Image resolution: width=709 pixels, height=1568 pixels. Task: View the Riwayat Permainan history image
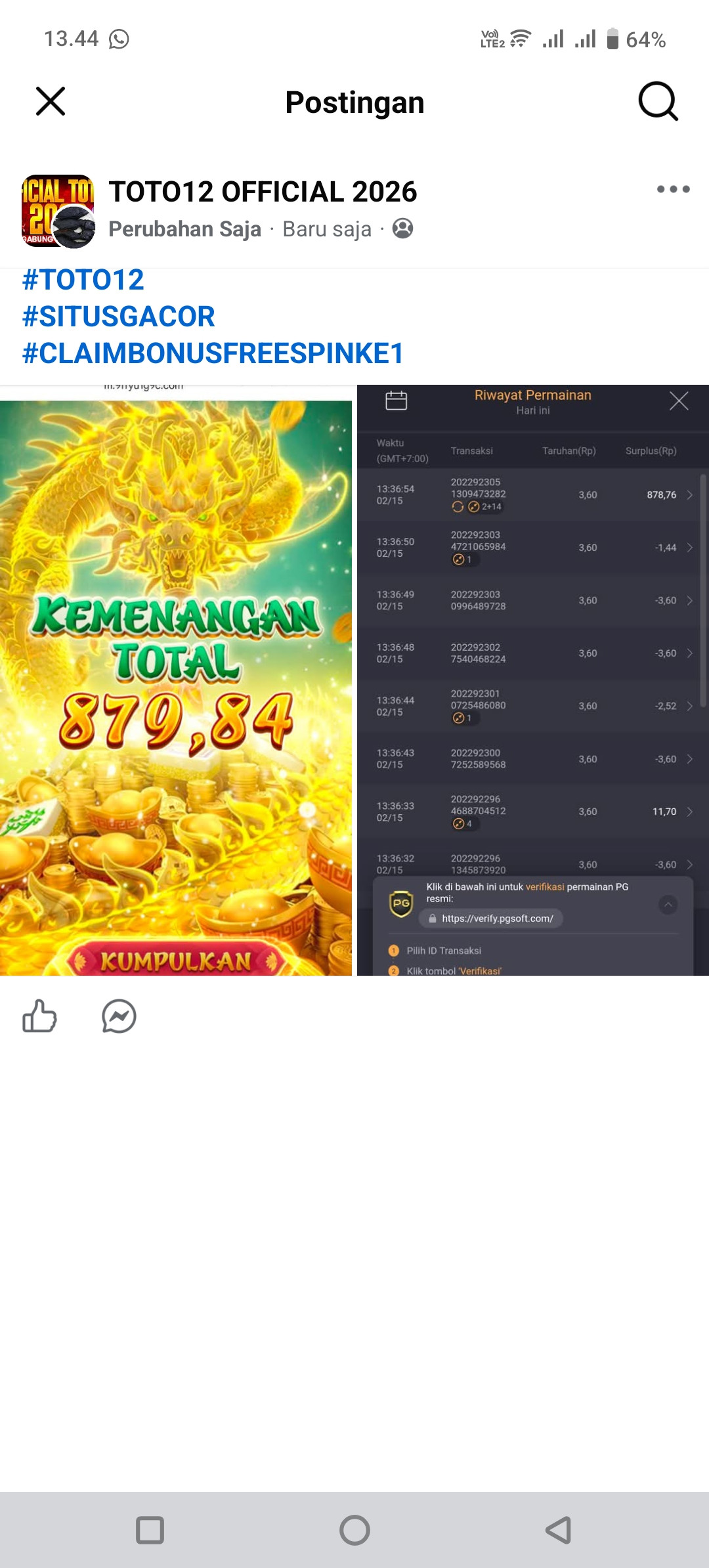tap(533, 680)
